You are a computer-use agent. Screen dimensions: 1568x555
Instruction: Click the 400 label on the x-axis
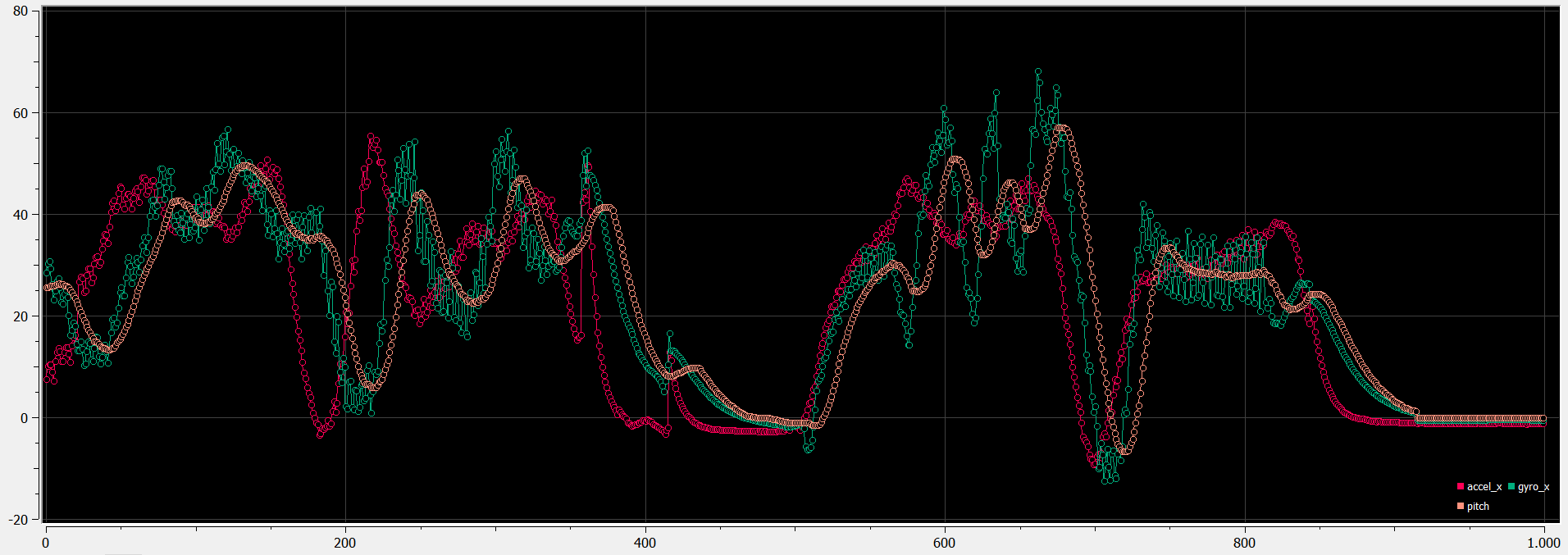click(645, 543)
